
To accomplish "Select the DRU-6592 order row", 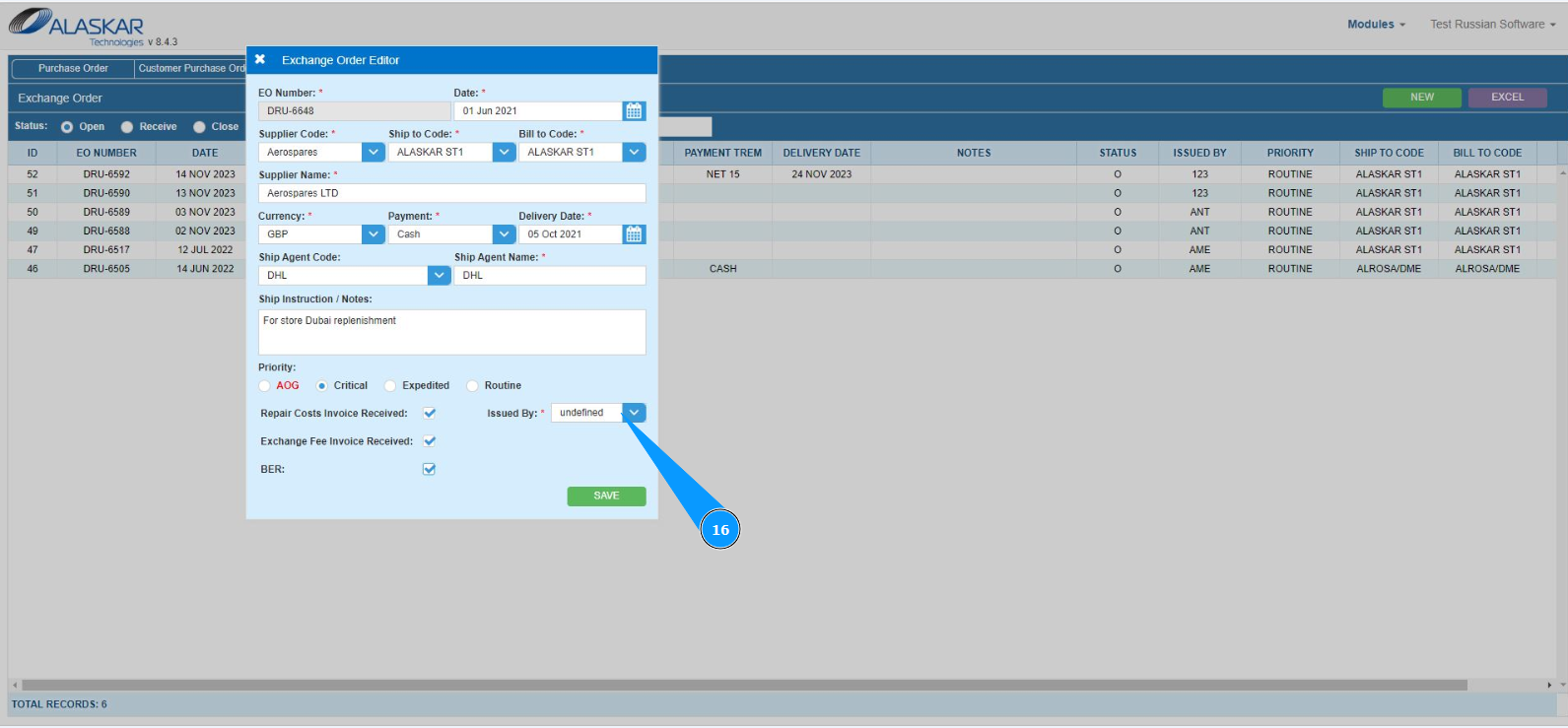I will (x=783, y=174).
